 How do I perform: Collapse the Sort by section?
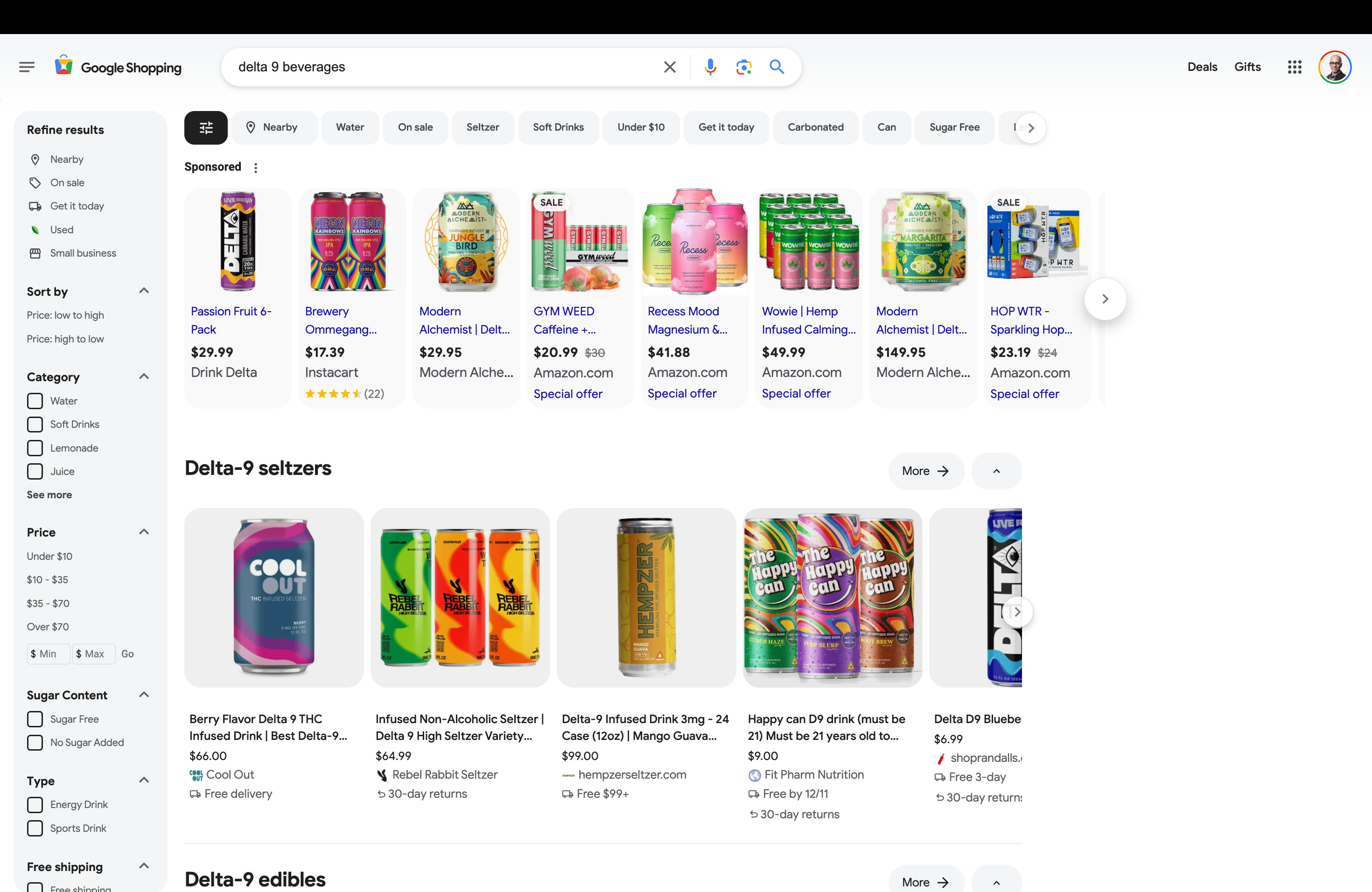pyautogui.click(x=144, y=291)
